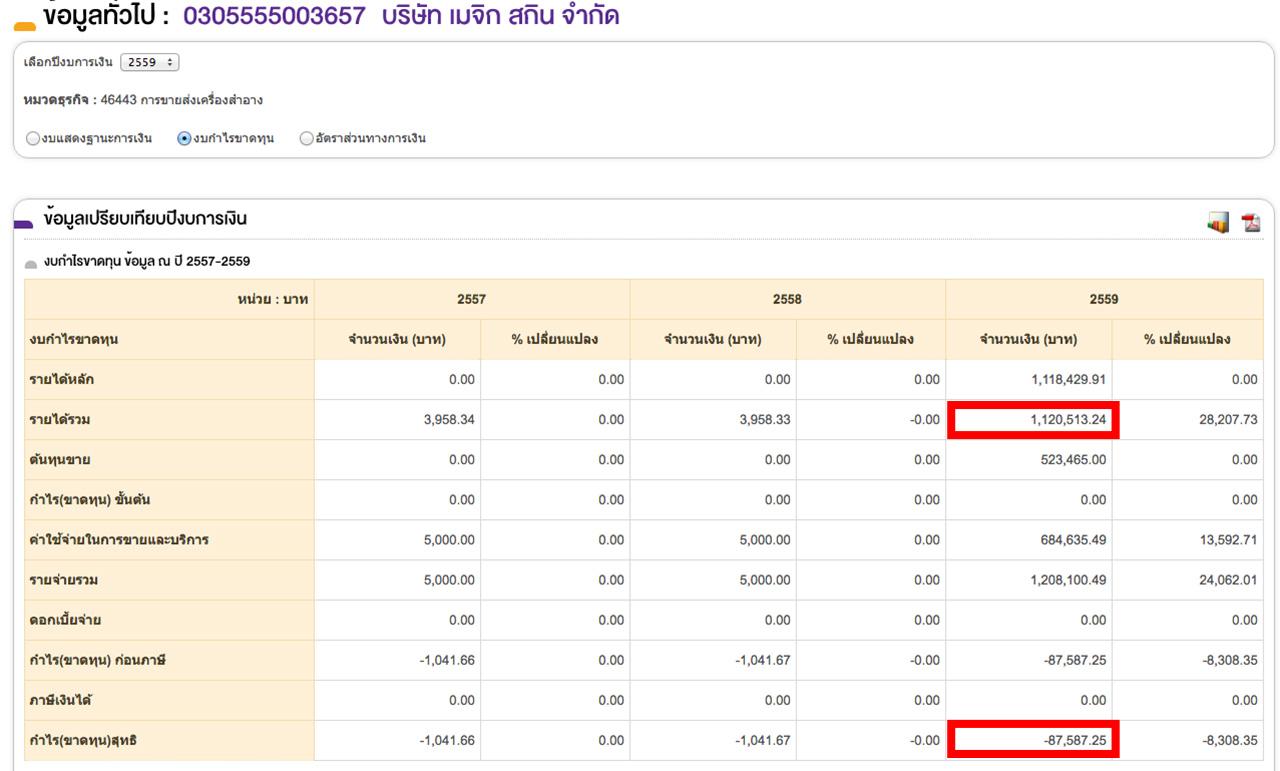The width and height of the screenshot is (1280, 771).
Task: Click the highlighted 1,120,513.24 total revenue cell
Action: coord(1033,420)
